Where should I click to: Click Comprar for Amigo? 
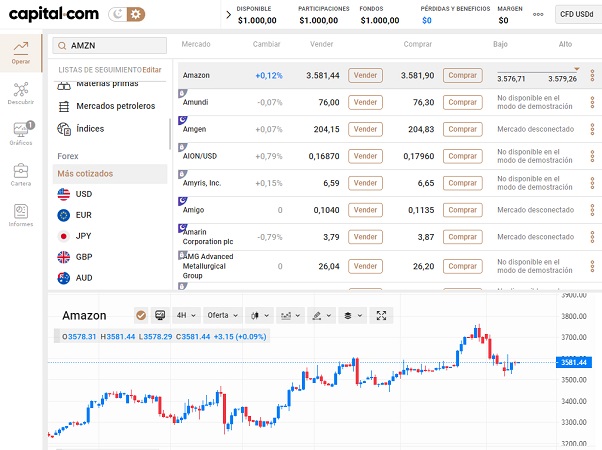click(x=463, y=210)
